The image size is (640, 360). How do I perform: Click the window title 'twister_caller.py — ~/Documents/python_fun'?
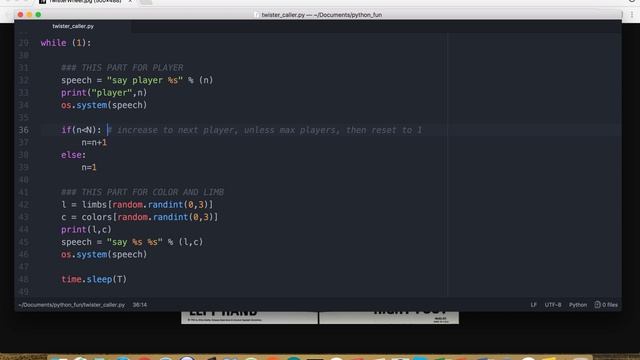tap(322, 15)
